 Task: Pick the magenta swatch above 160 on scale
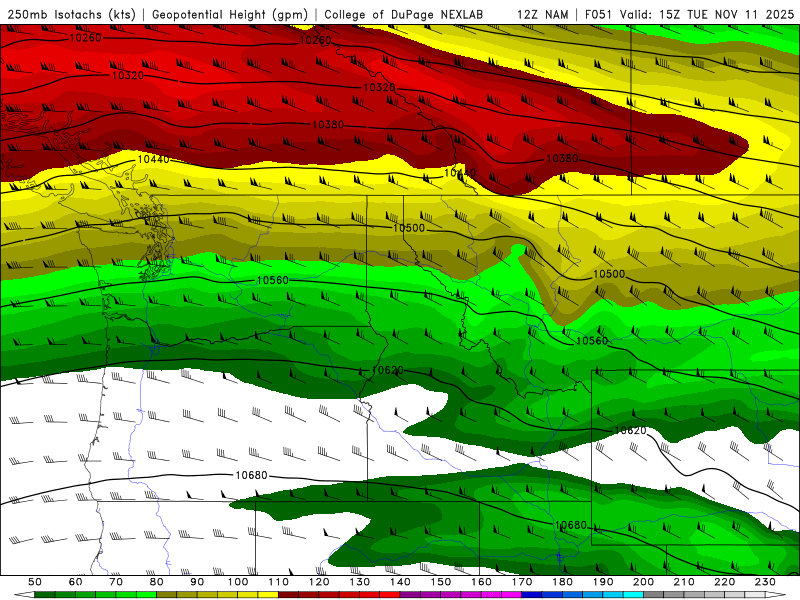coord(491,595)
